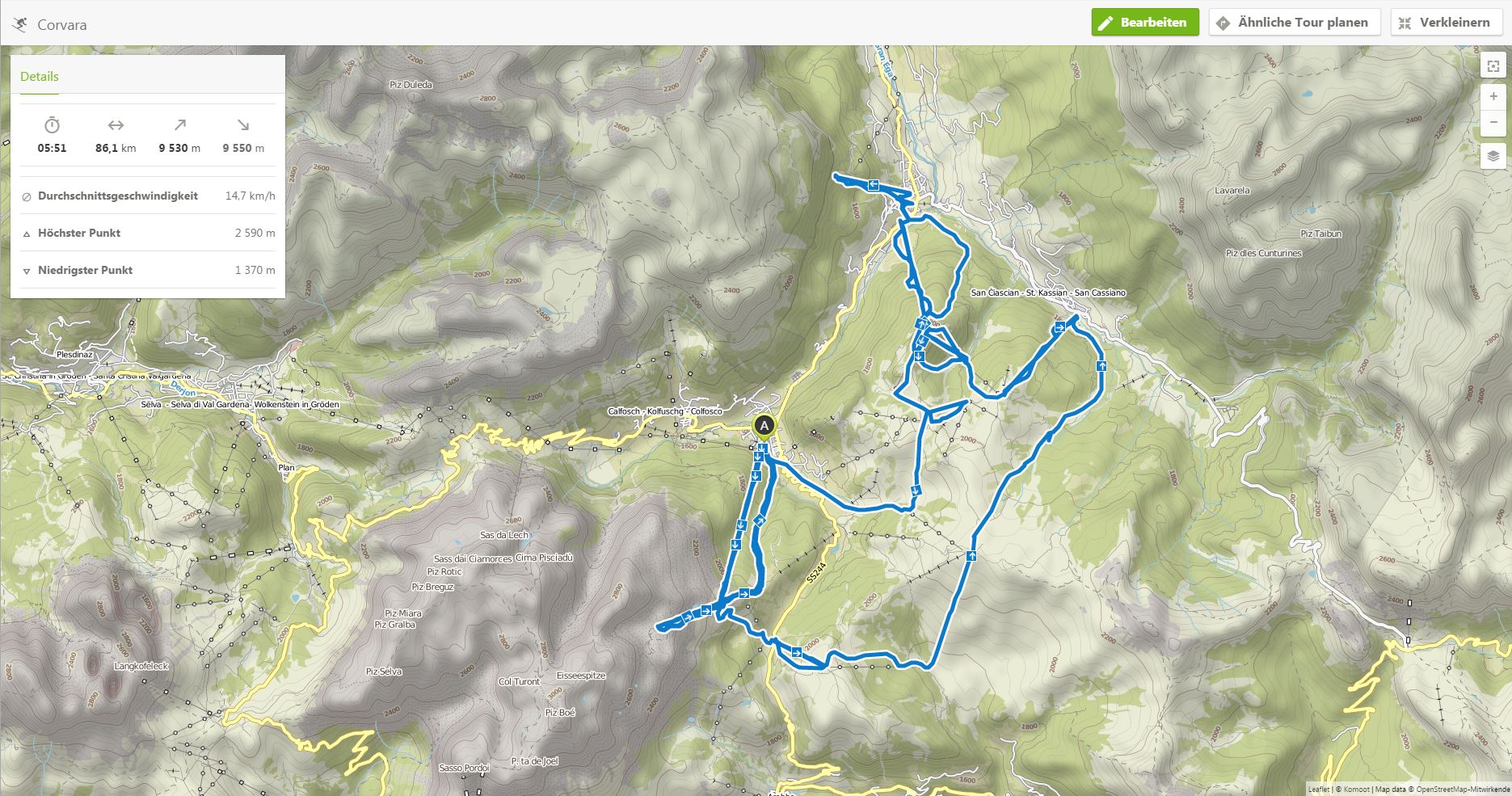Select the Details tab

[40, 77]
